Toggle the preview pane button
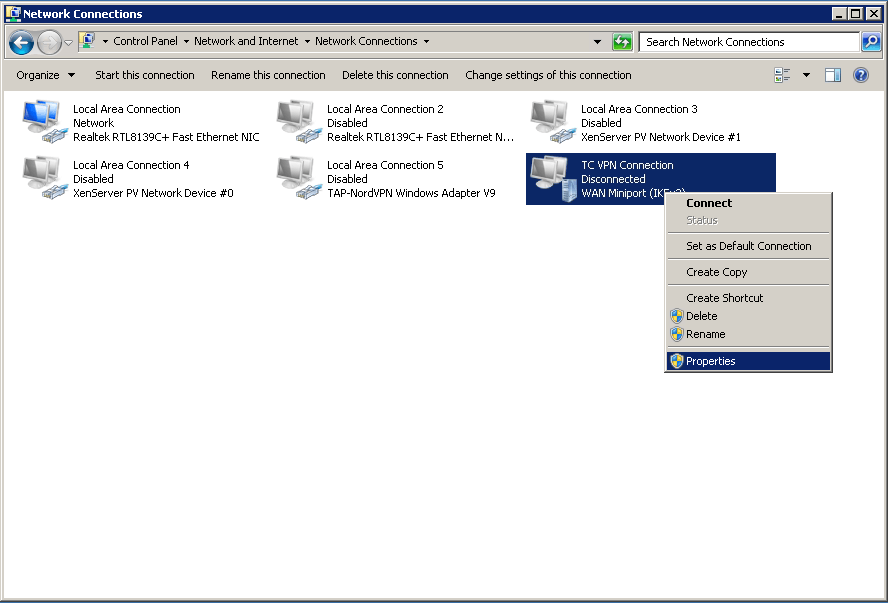The image size is (888, 603). tap(832, 75)
